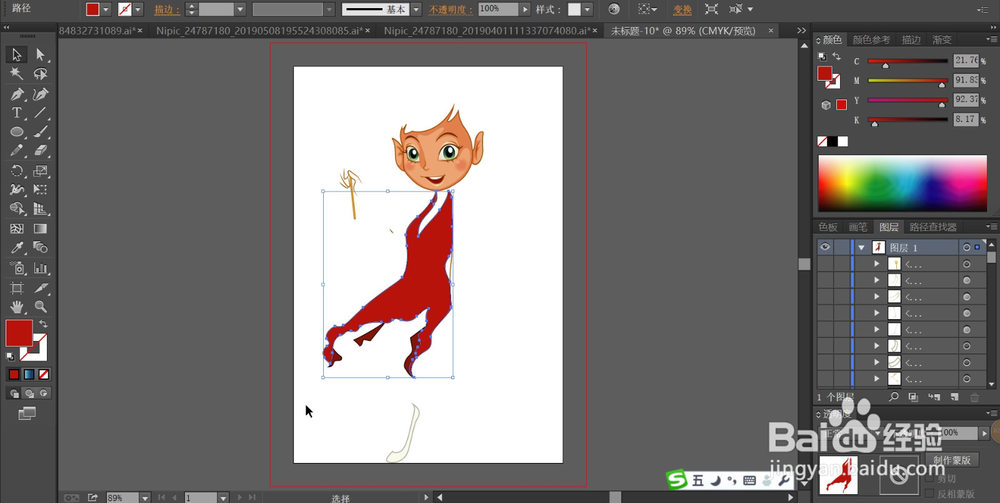Image resolution: width=1000 pixels, height=503 pixels.
Task: Go to next artboard in status bar
Action: point(240,498)
